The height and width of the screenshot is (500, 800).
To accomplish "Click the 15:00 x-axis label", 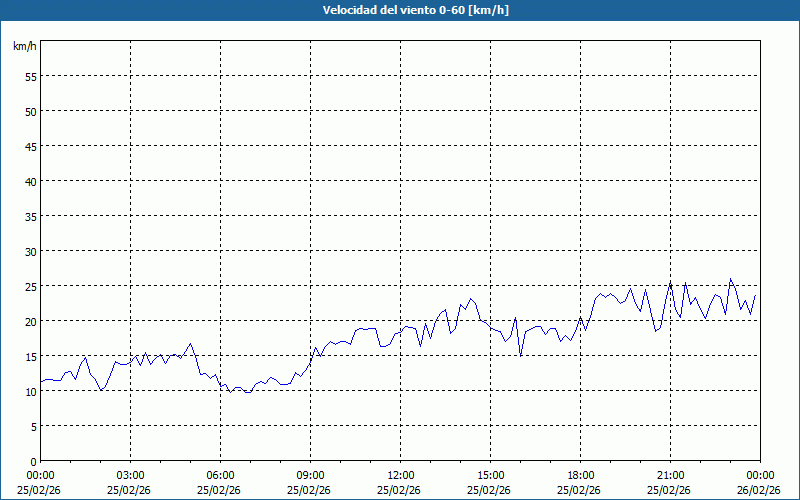I will tap(490, 475).
